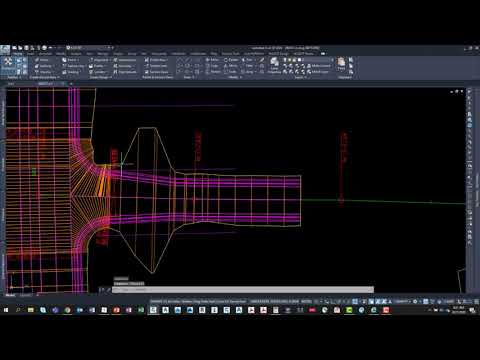The height and width of the screenshot is (360, 480).
Task: Click Match Layer button
Action: [318, 71]
